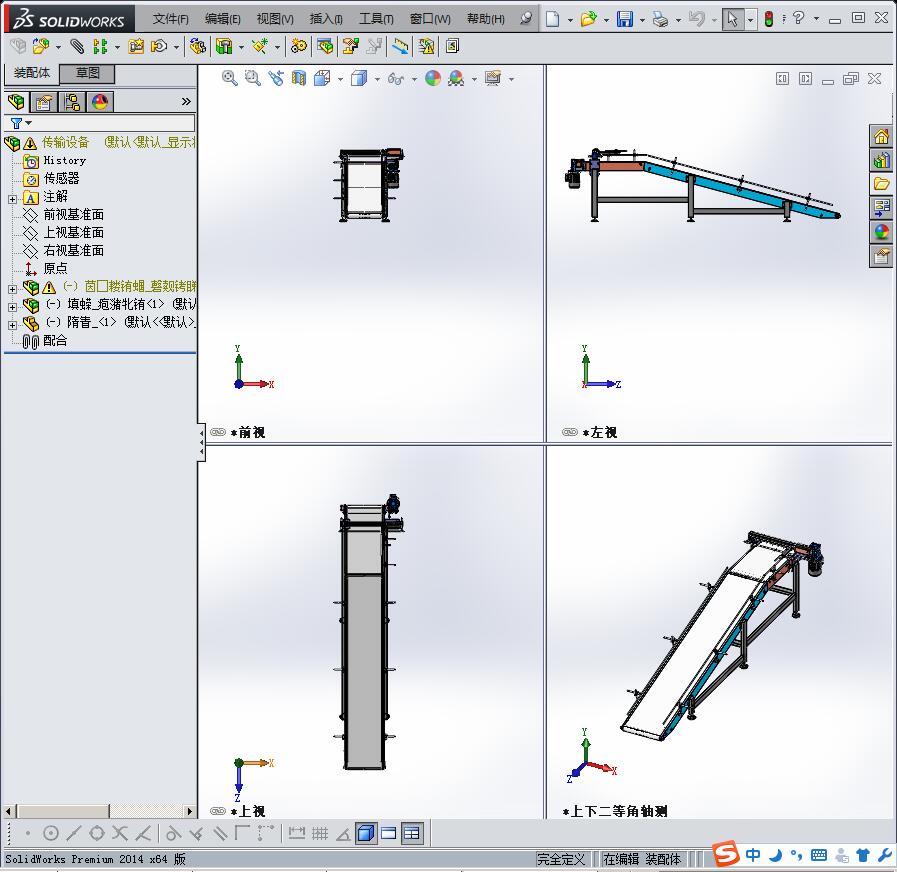Switch to the 装配体 tab
Screen dimensions: 897x872
pyautogui.click(x=32, y=73)
